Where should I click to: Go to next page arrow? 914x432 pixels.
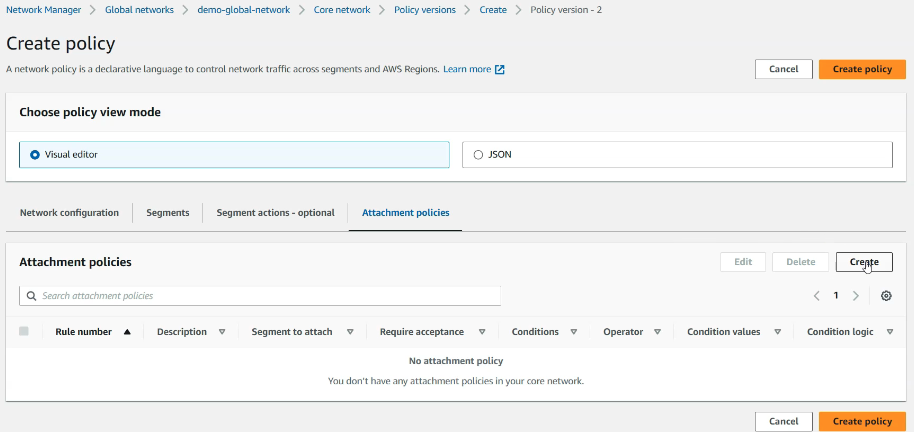pyautogui.click(x=856, y=296)
